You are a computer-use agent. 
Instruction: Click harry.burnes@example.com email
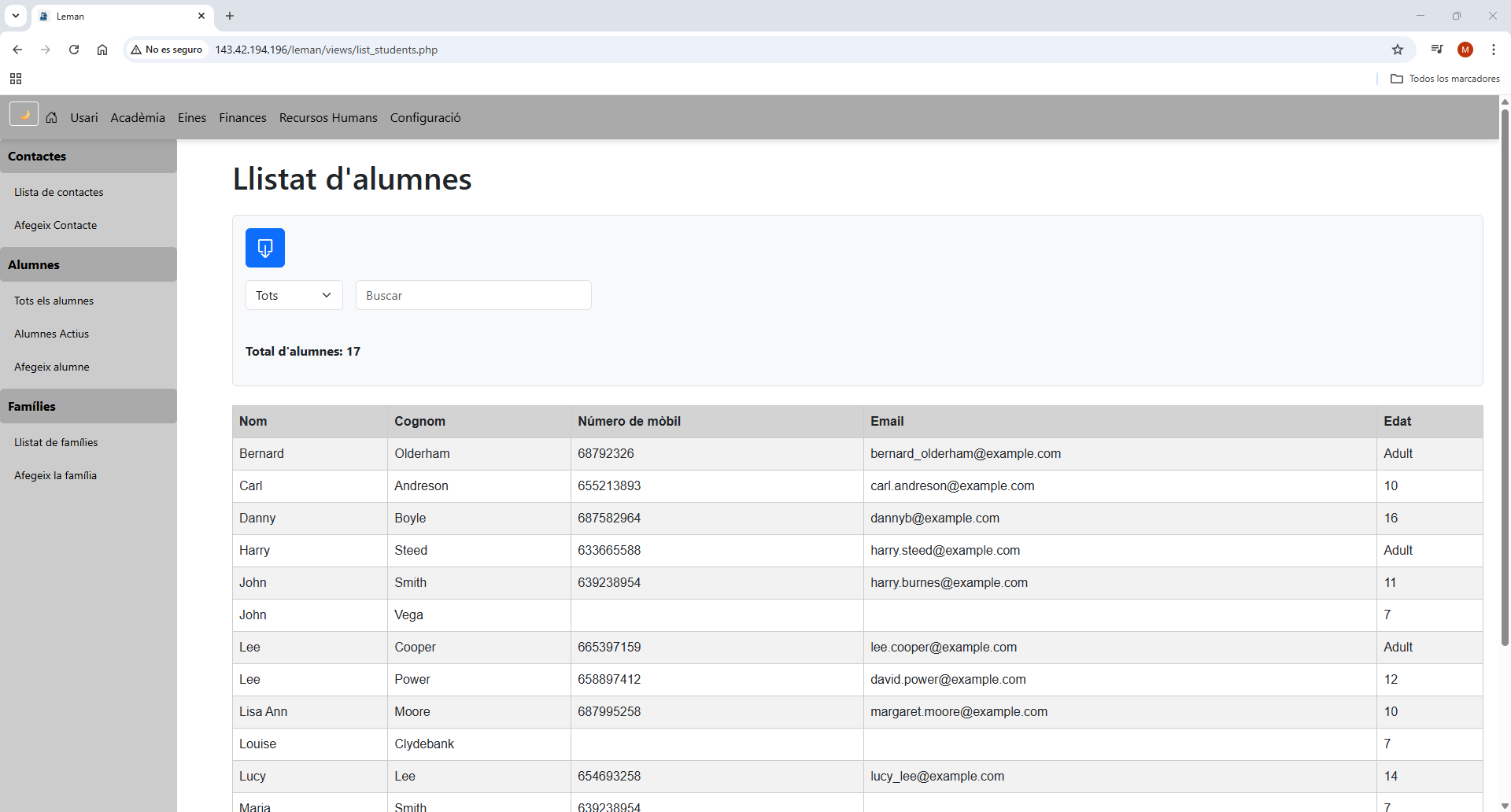(x=949, y=582)
